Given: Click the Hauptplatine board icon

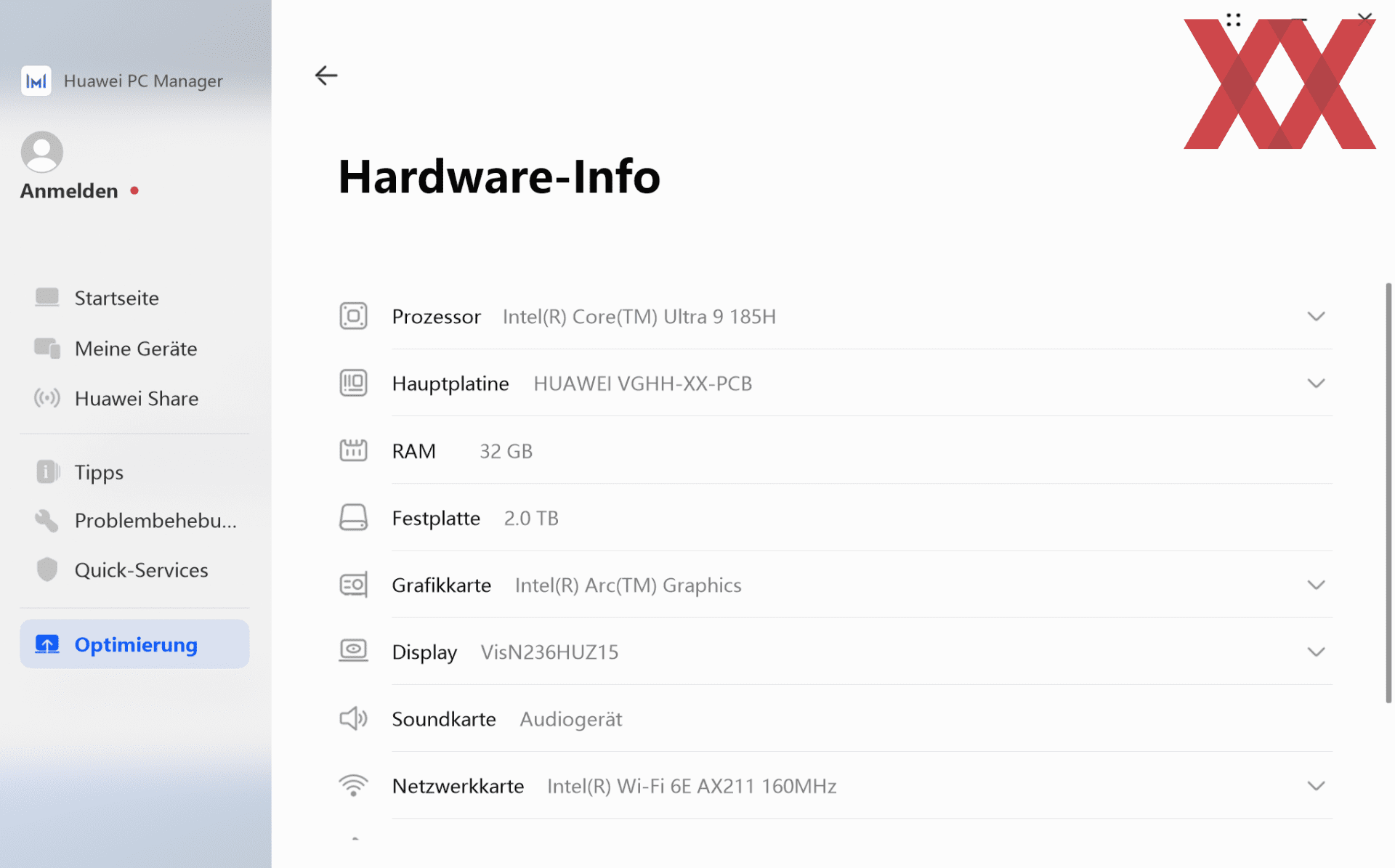Looking at the screenshot, I should pos(353,383).
